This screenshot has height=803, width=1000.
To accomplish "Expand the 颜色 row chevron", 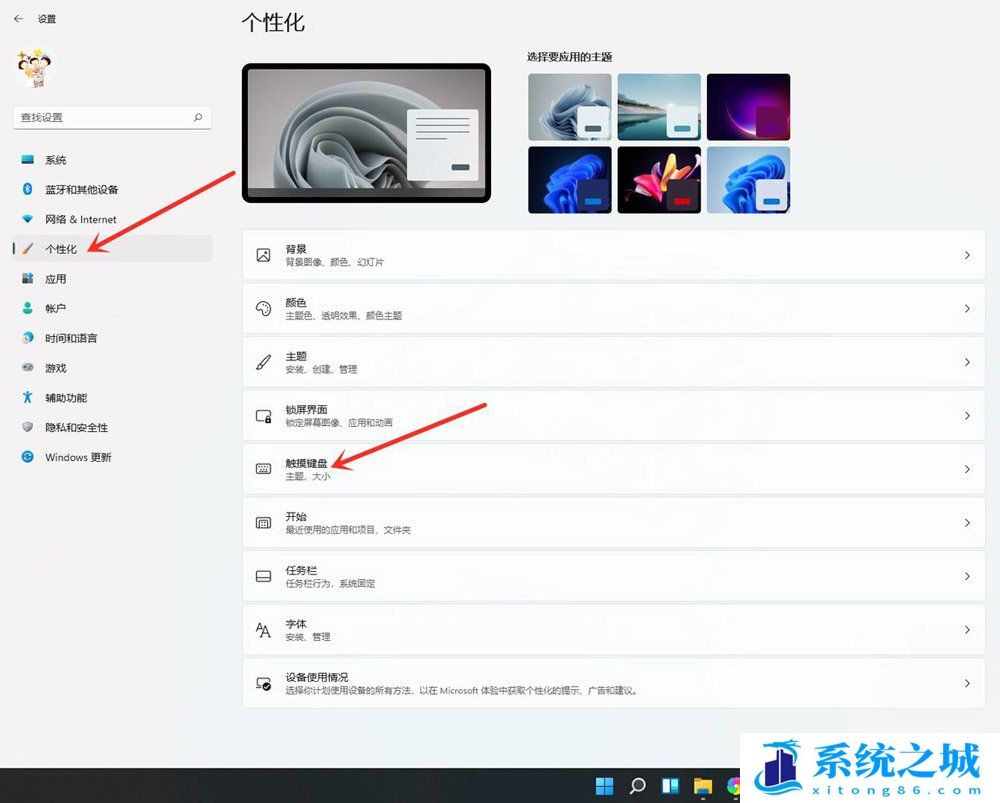I will (967, 309).
